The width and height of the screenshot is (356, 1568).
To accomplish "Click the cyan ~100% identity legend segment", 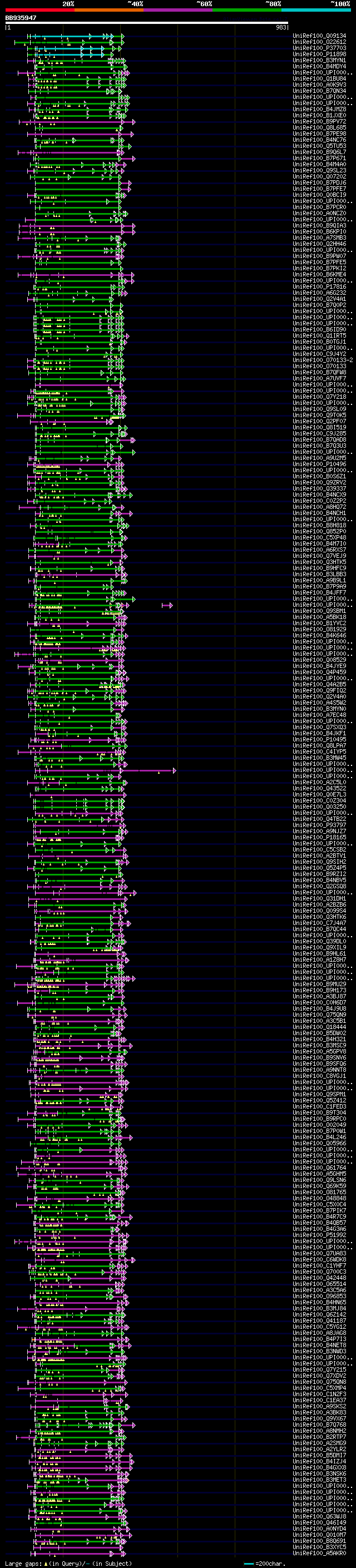I will tap(316, 10).
